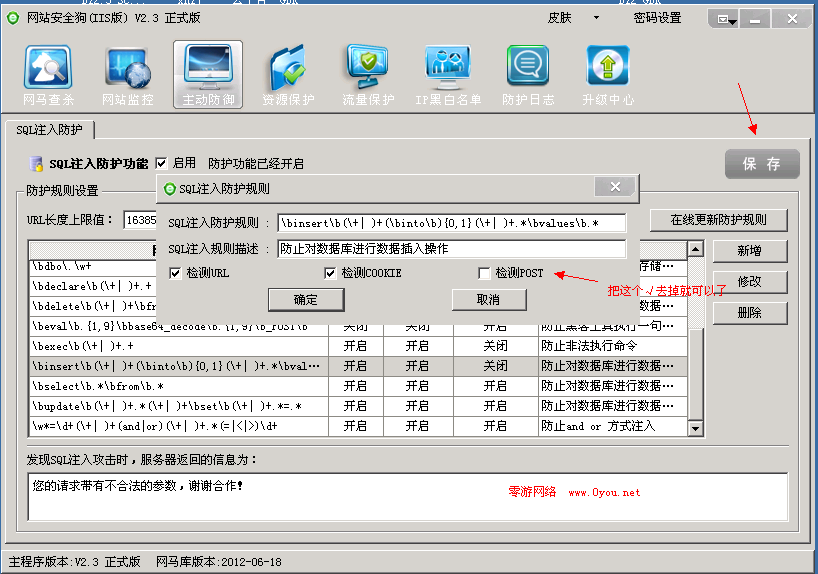
Task: Click the SQL注入规则描述 description field
Action: [x=452, y=249]
